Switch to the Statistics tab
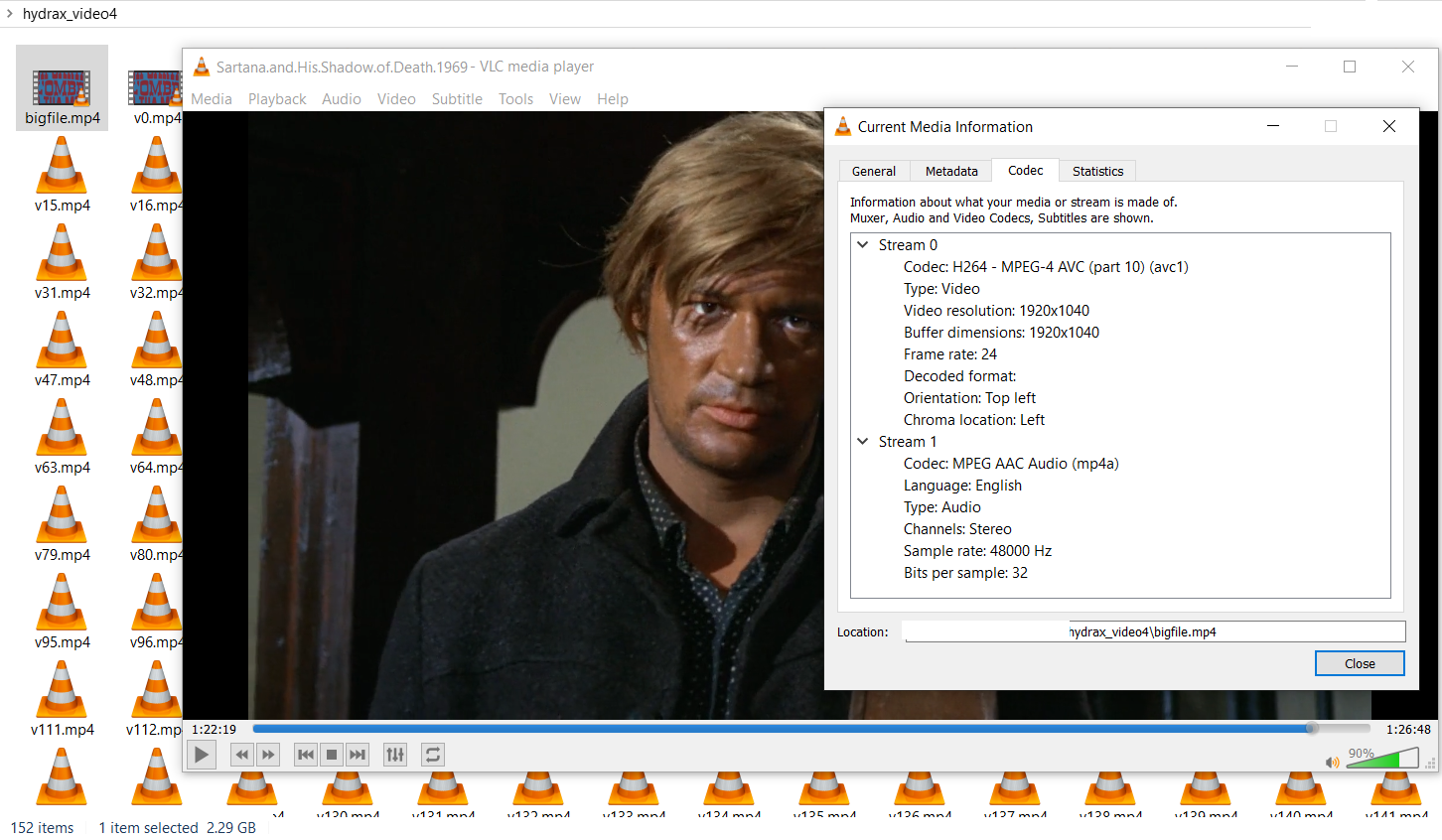 coord(1097,171)
